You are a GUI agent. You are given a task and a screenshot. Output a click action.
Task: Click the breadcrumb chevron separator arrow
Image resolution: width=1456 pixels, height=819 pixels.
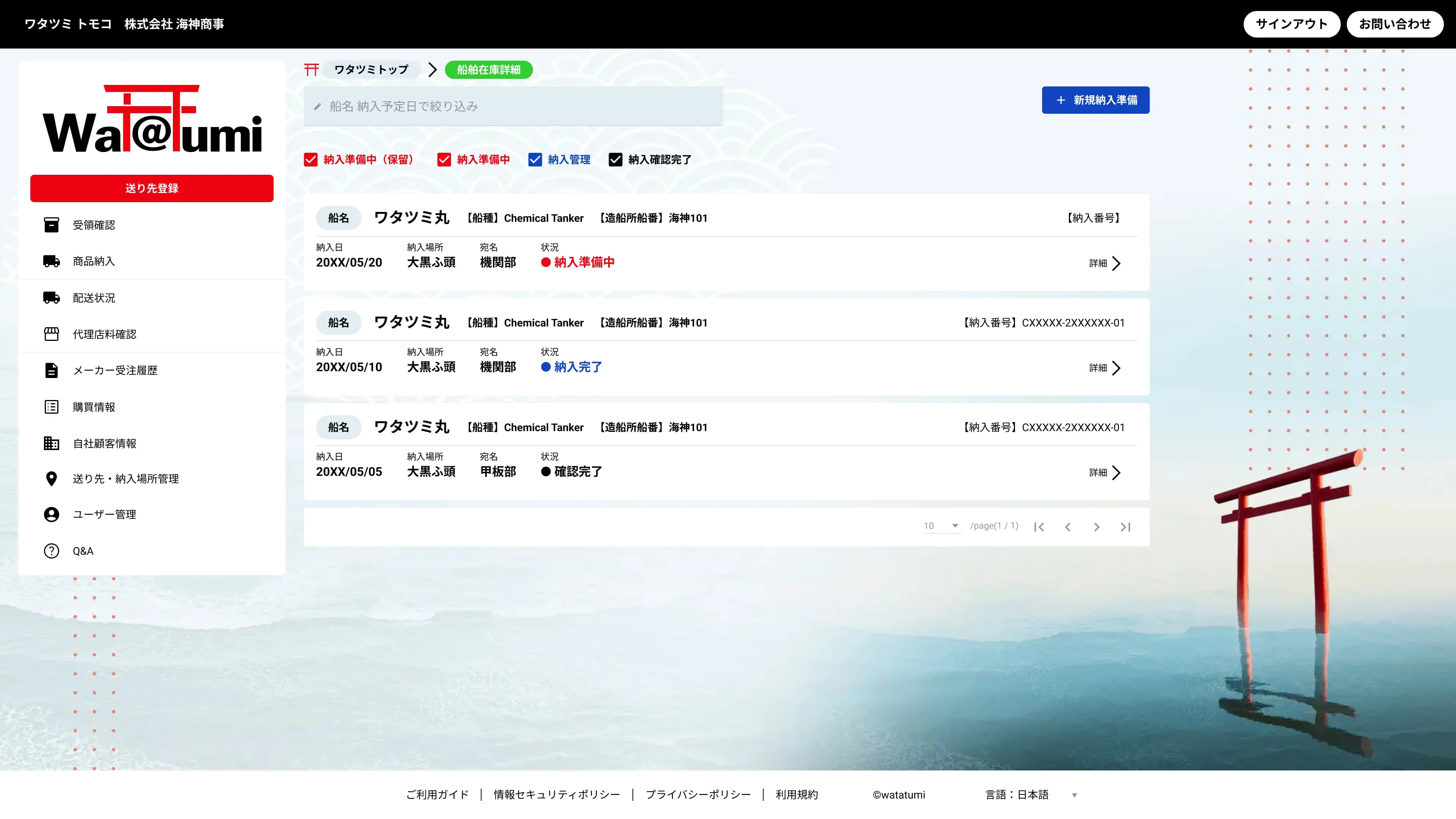coord(433,69)
